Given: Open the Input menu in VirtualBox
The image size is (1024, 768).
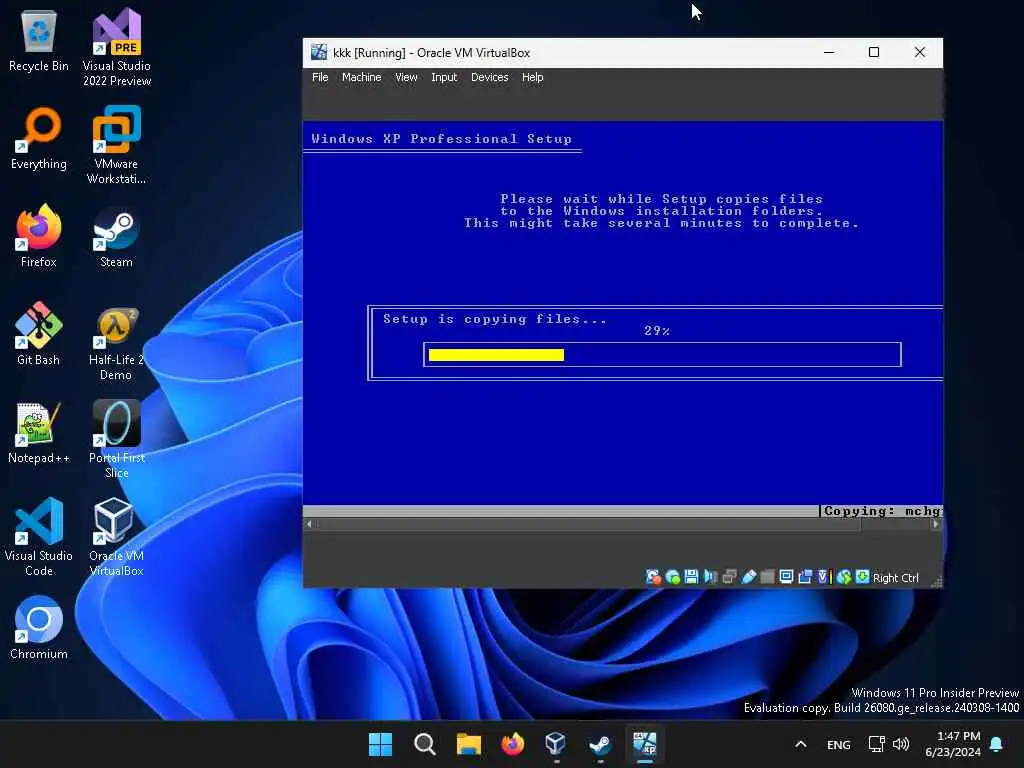Looking at the screenshot, I should [x=444, y=77].
